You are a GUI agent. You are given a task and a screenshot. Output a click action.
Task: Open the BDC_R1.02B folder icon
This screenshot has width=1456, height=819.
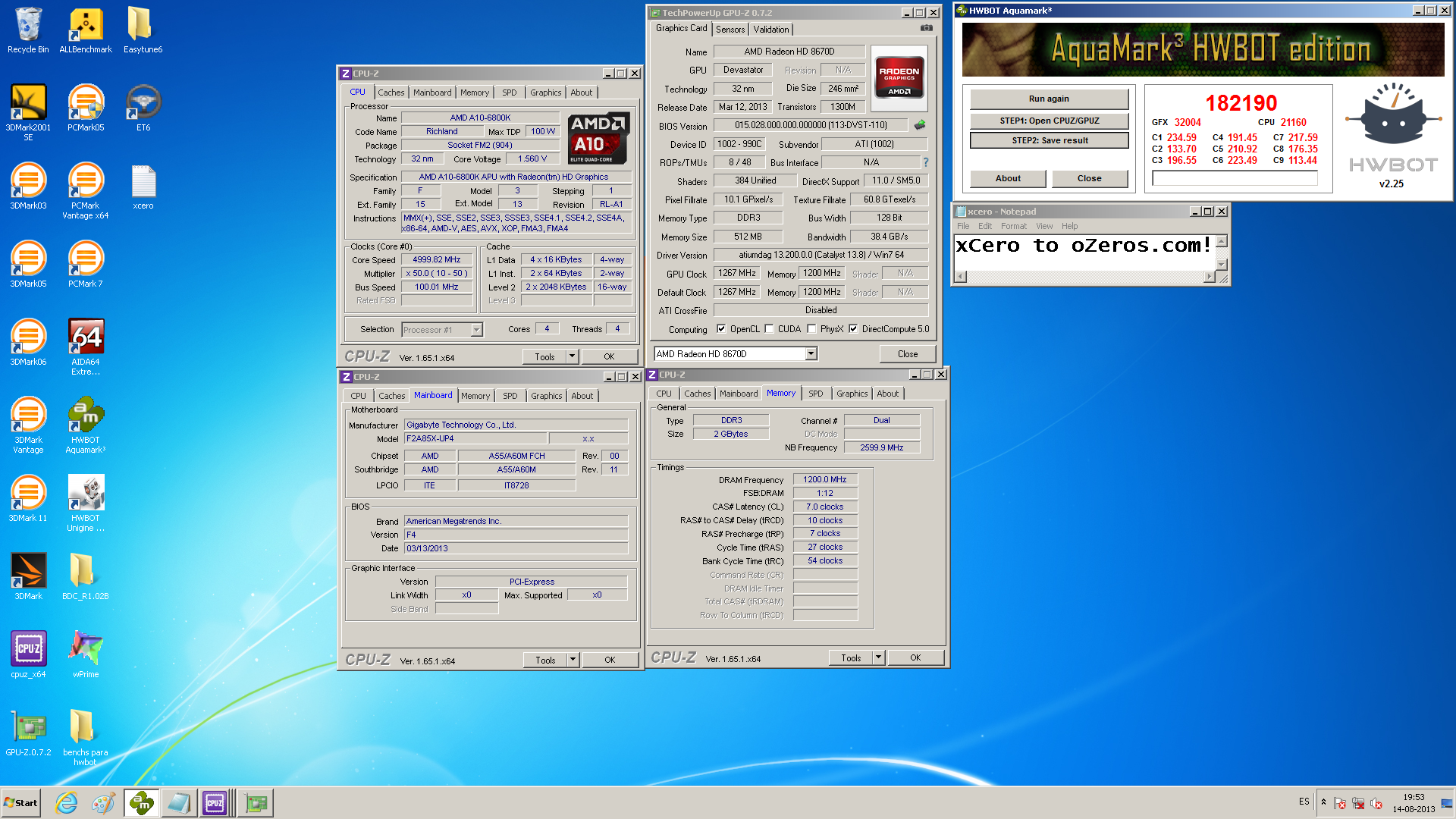coord(86,576)
